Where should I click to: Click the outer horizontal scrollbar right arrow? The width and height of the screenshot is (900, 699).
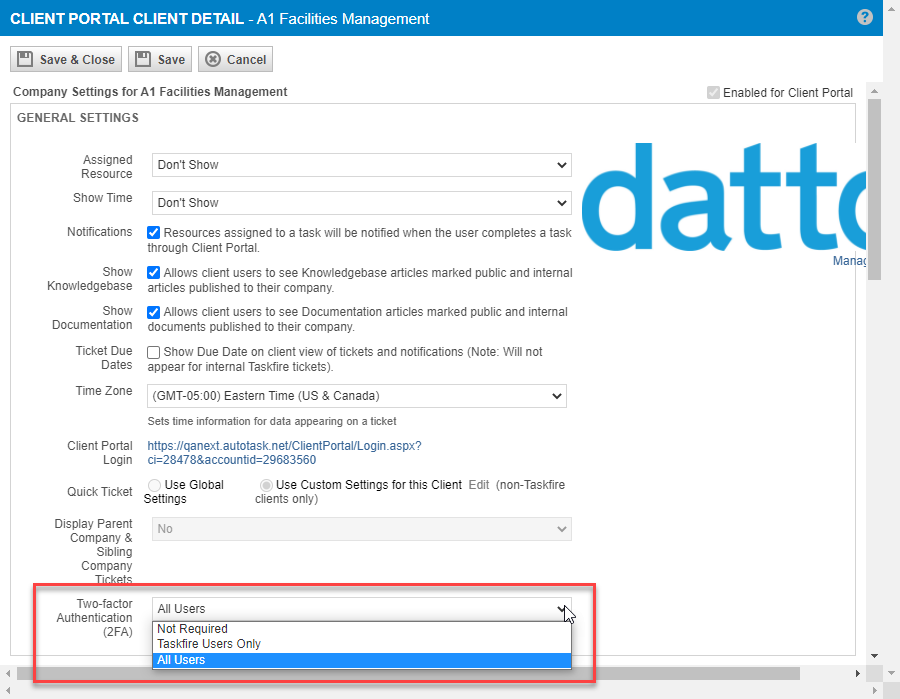click(875, 690)
